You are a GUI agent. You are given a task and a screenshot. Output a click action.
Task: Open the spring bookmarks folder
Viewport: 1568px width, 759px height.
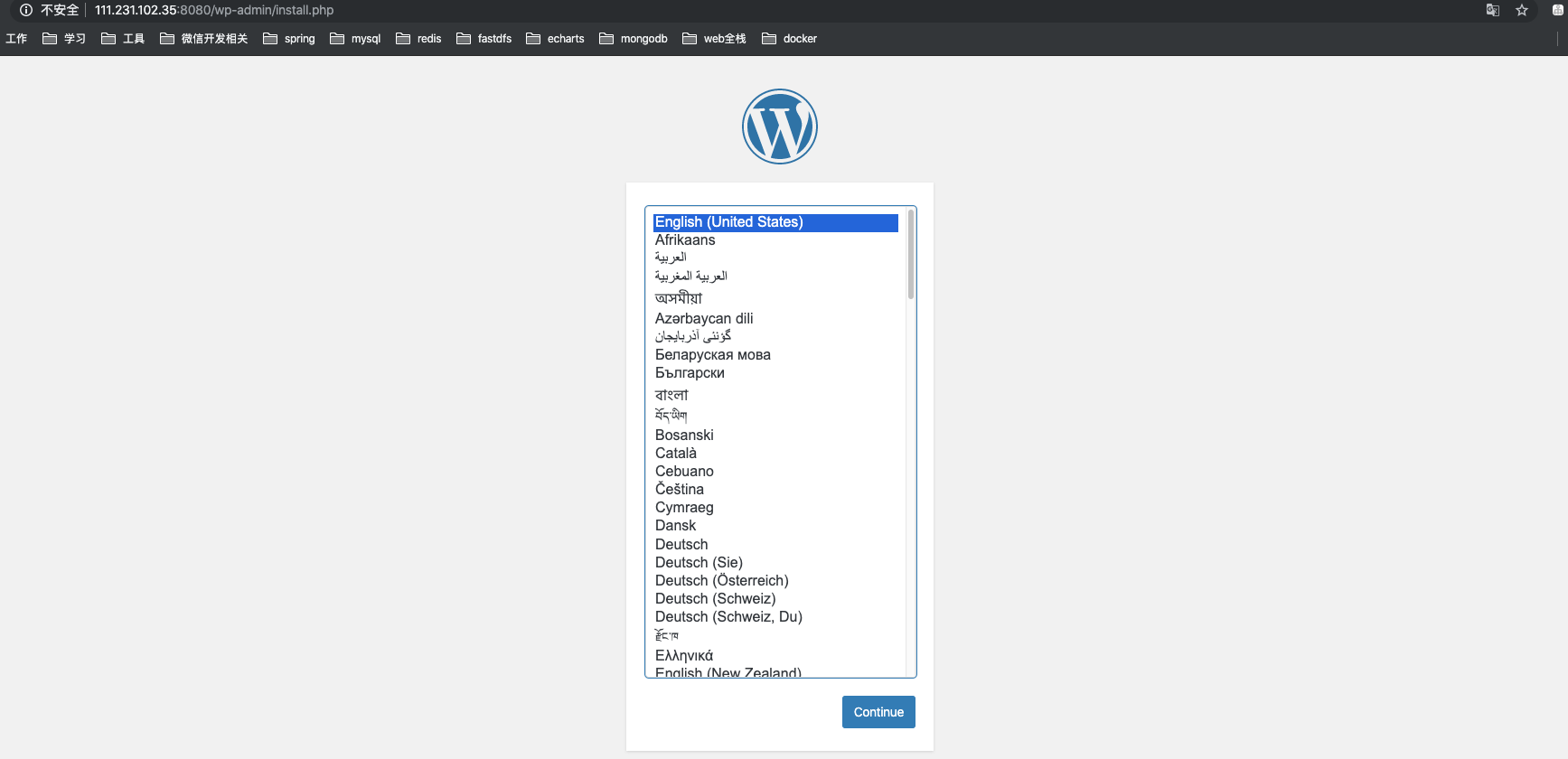[289, 39]
